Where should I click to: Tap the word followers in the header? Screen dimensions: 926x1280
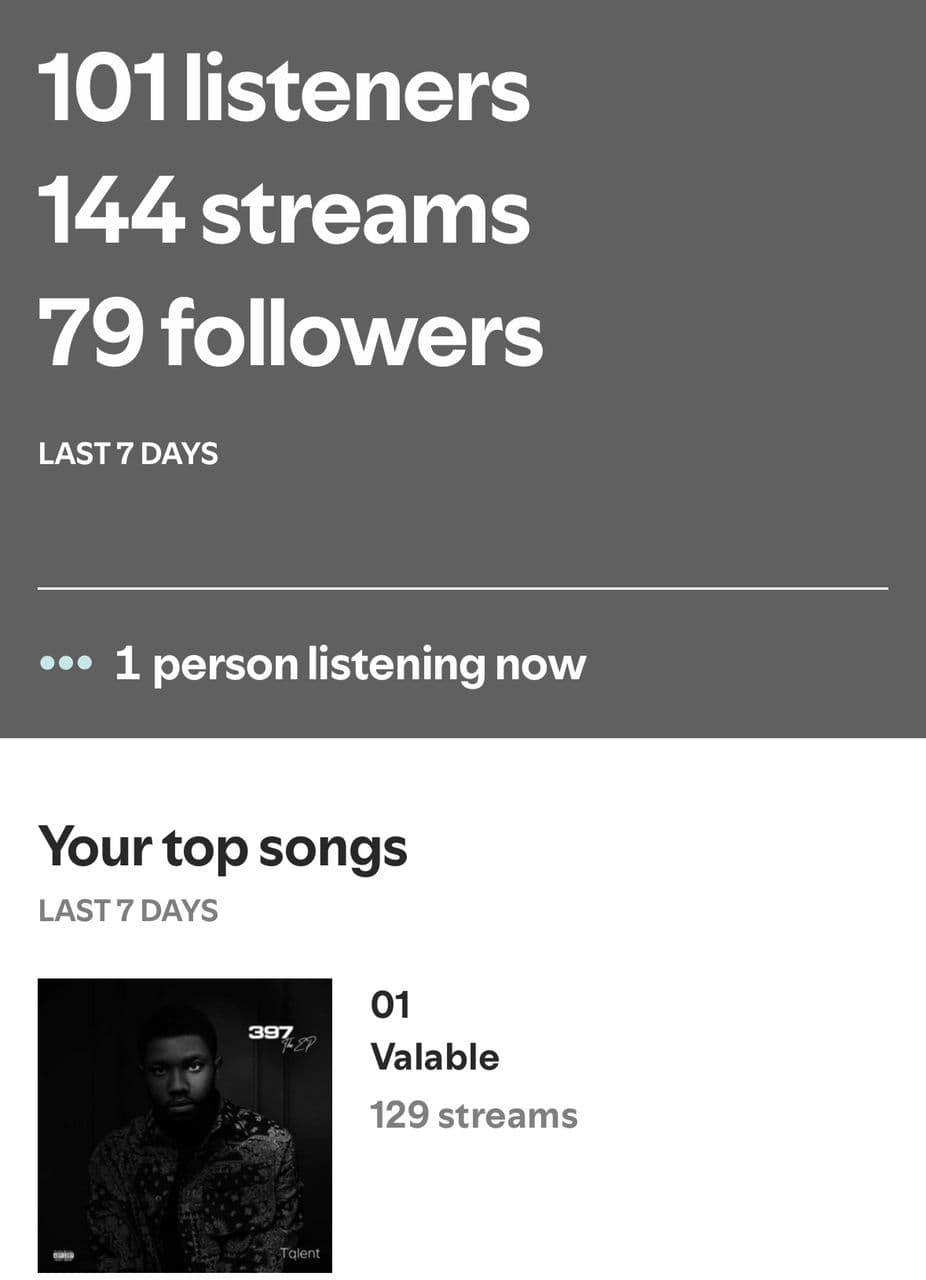[x=352, y=332]
